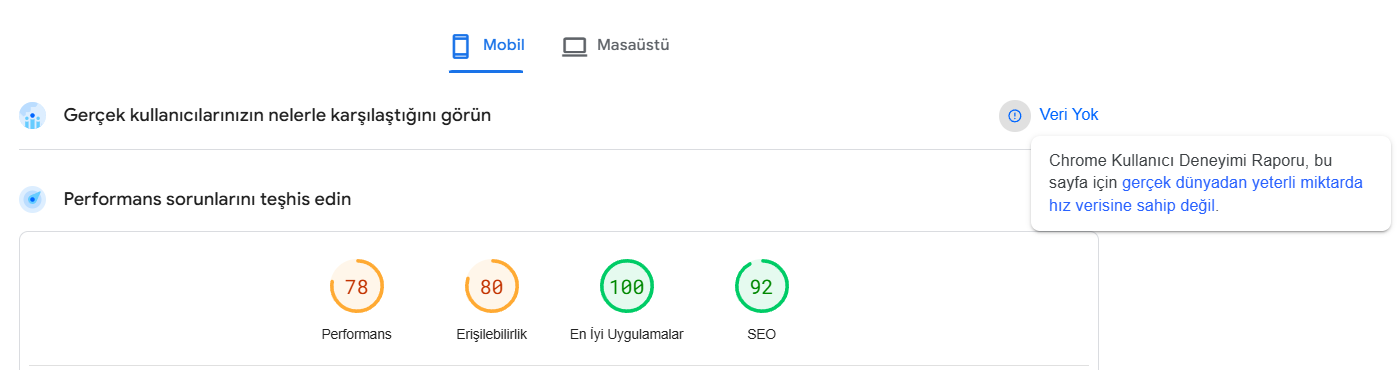This screenshot has width=1400, height=370.
Task: Select the Erişilebilirlik score gauge 80
Action: pyautogui.click(x=492, y=287)
